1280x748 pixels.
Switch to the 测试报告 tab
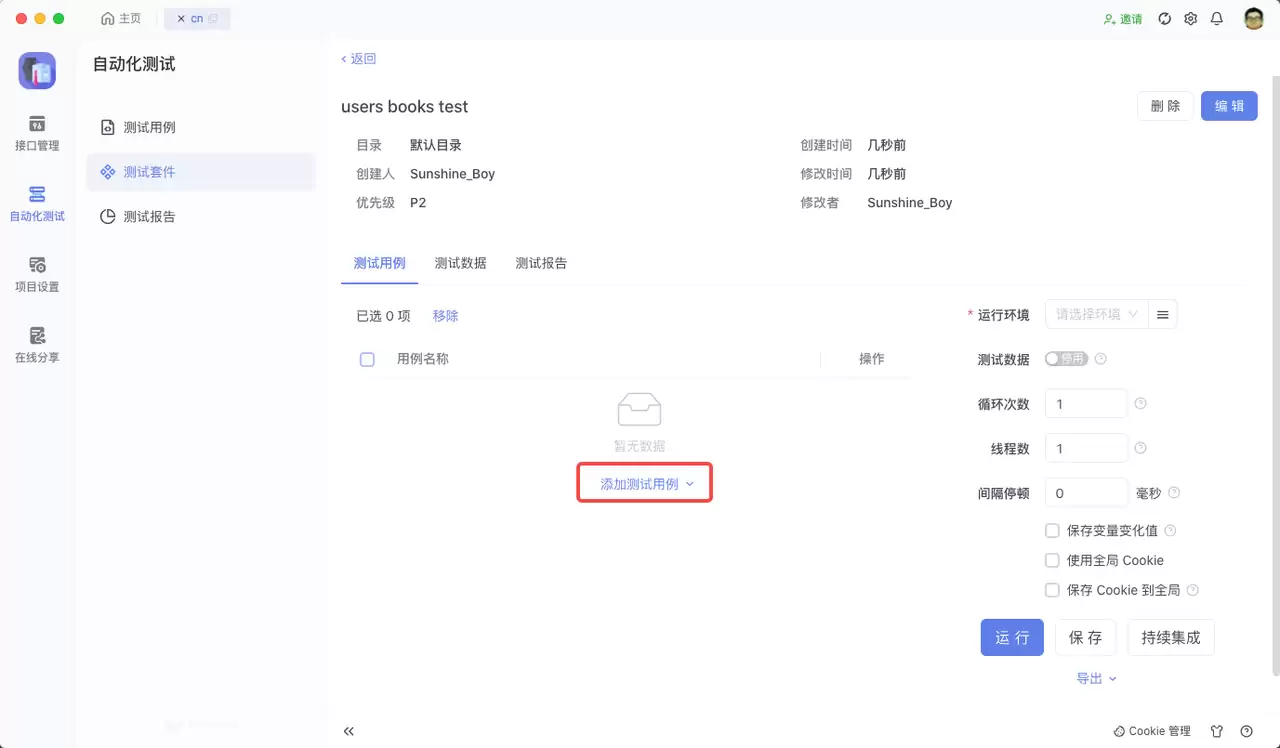pos(541,263)
